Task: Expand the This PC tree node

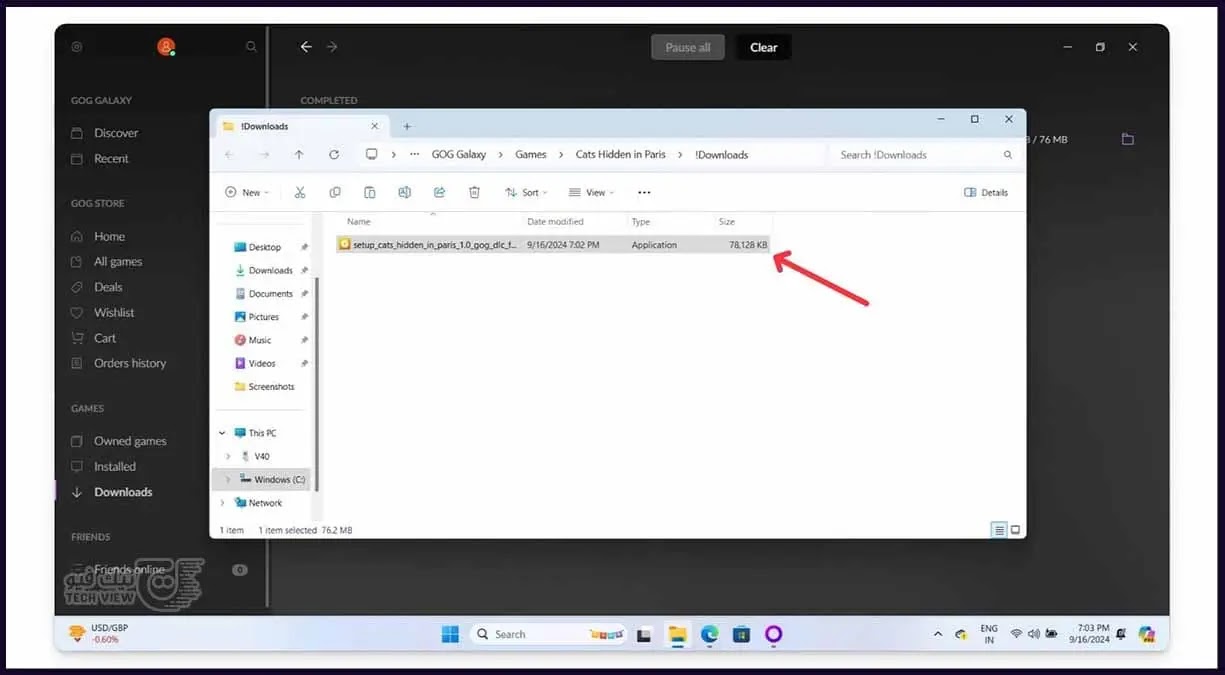Action: click(222, 433)
